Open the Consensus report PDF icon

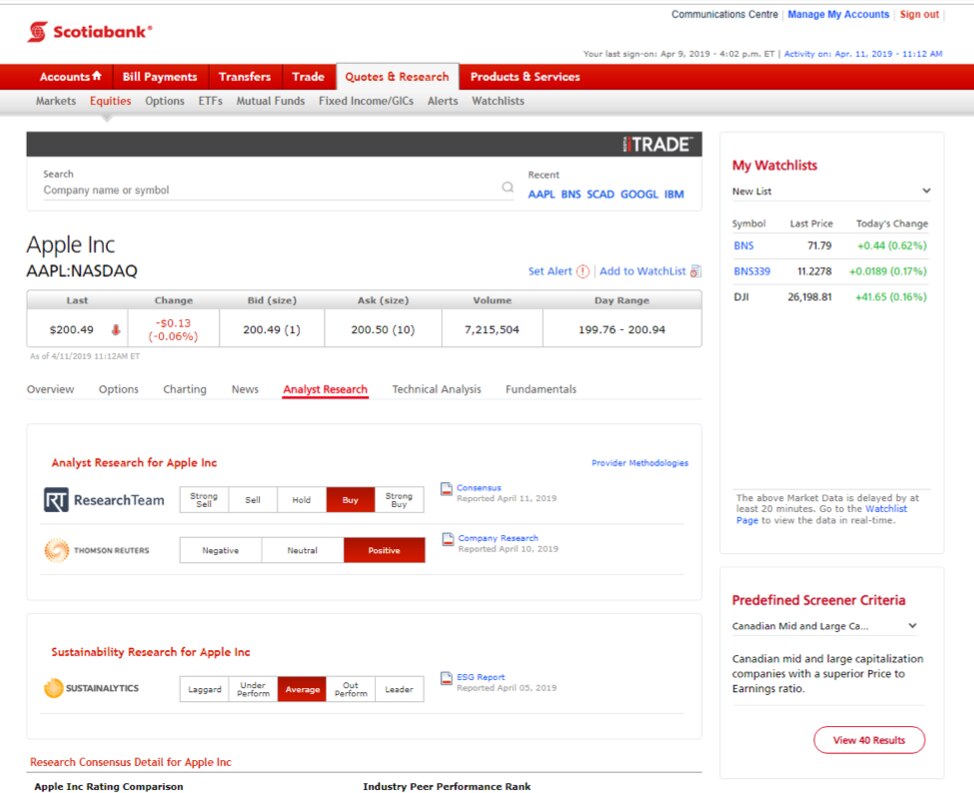pyautogui.click(x=446, y=489)
